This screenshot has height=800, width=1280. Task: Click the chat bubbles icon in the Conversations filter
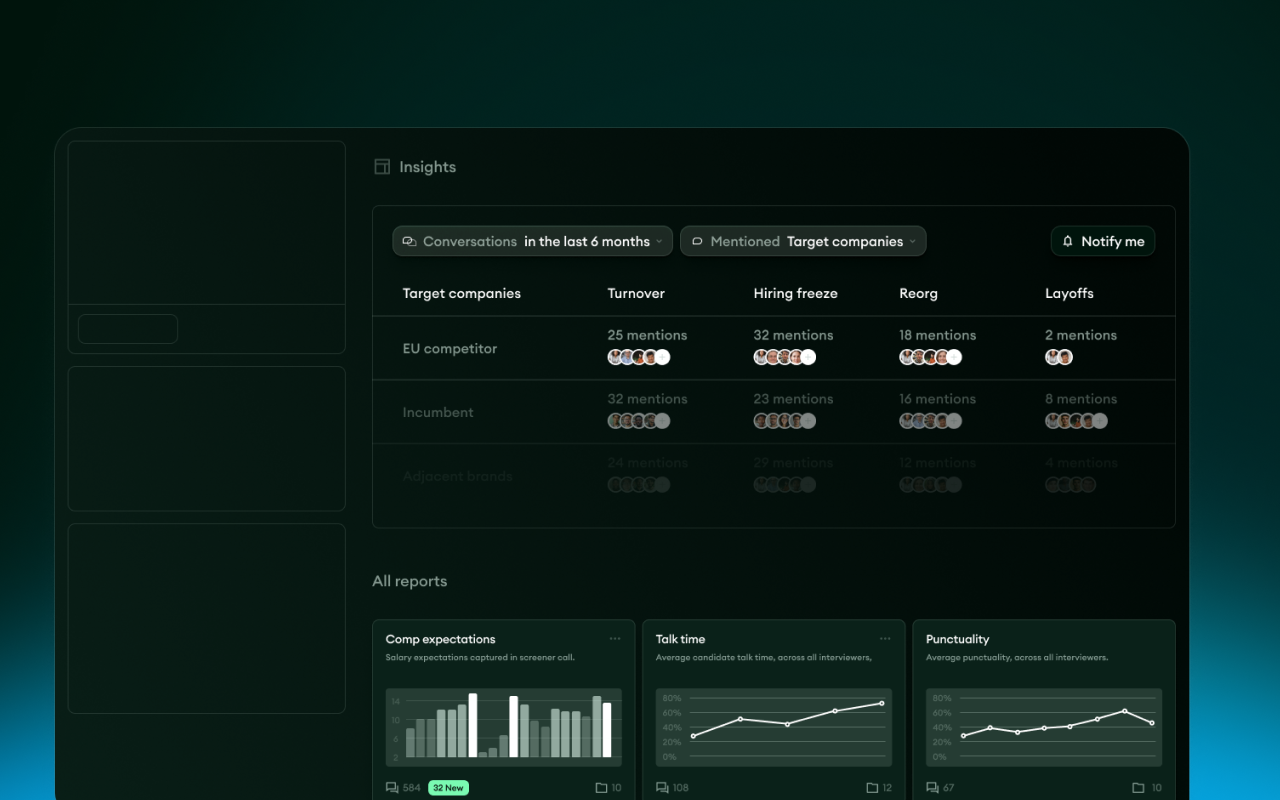click(x=409, y=241)
